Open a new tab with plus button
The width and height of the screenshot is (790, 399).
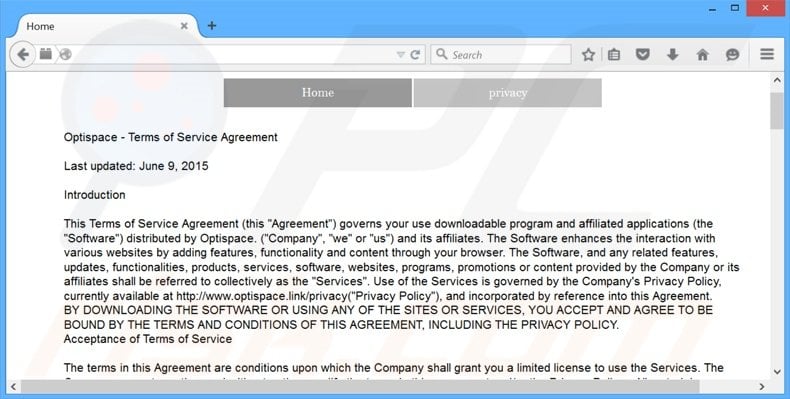212,25
